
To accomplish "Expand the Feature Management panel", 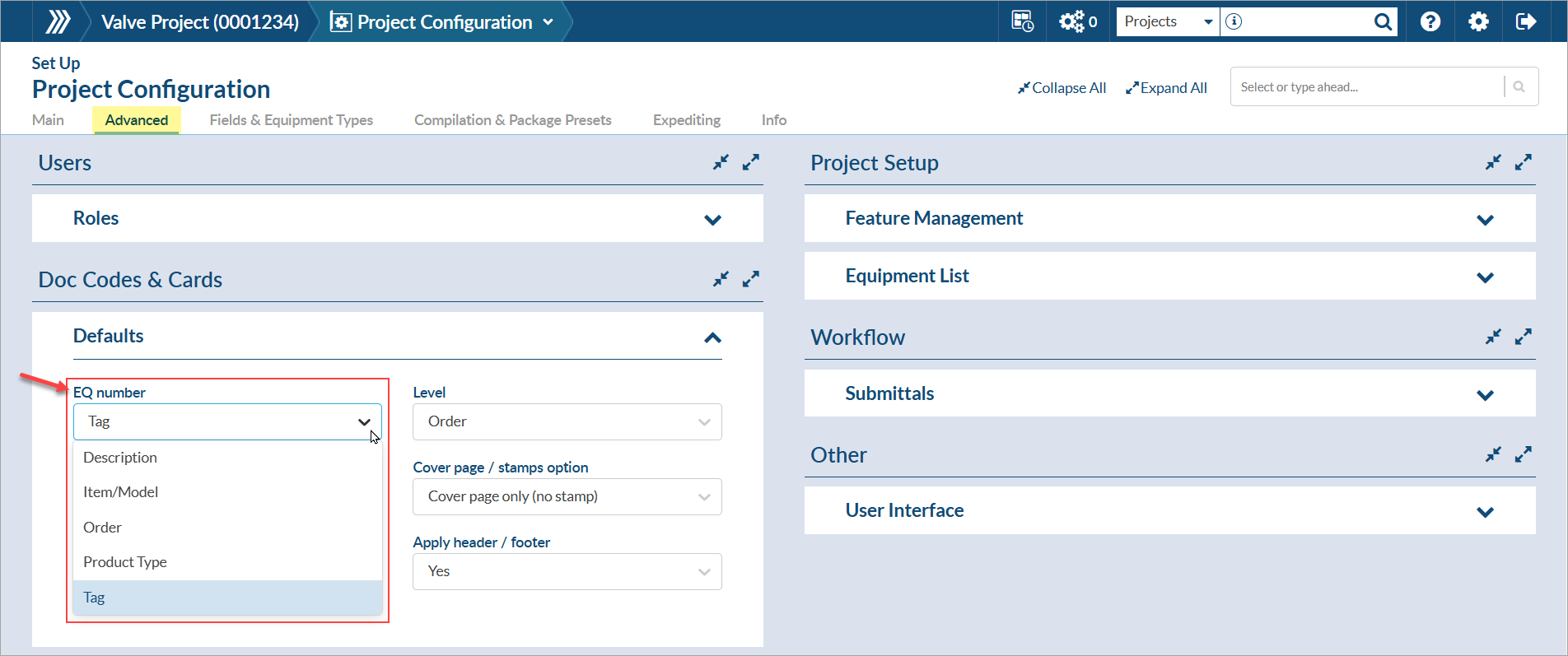I will pyautogui.click(x=1485, y=220).
